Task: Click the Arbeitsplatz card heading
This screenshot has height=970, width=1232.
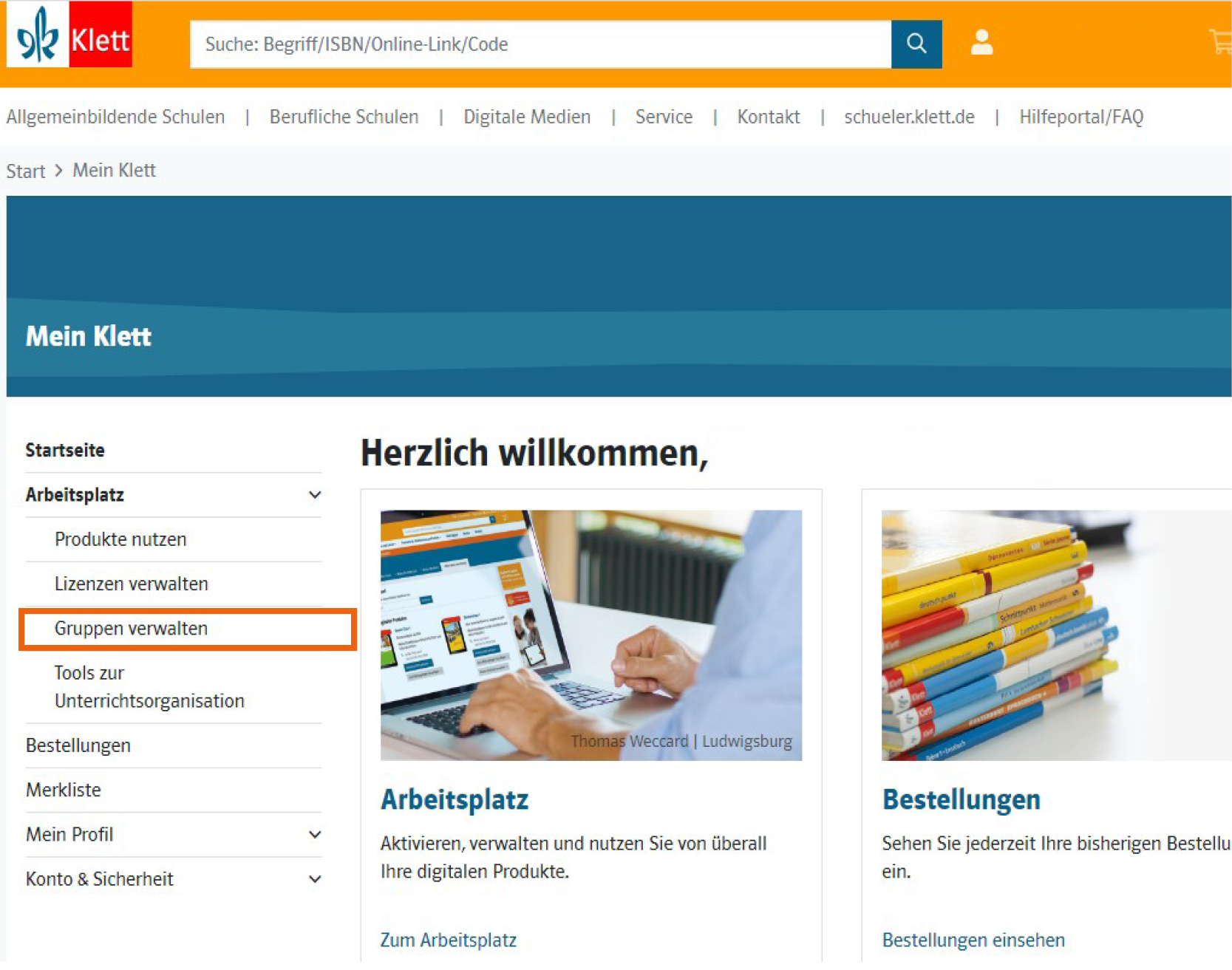Action: (x=455, y=800)
